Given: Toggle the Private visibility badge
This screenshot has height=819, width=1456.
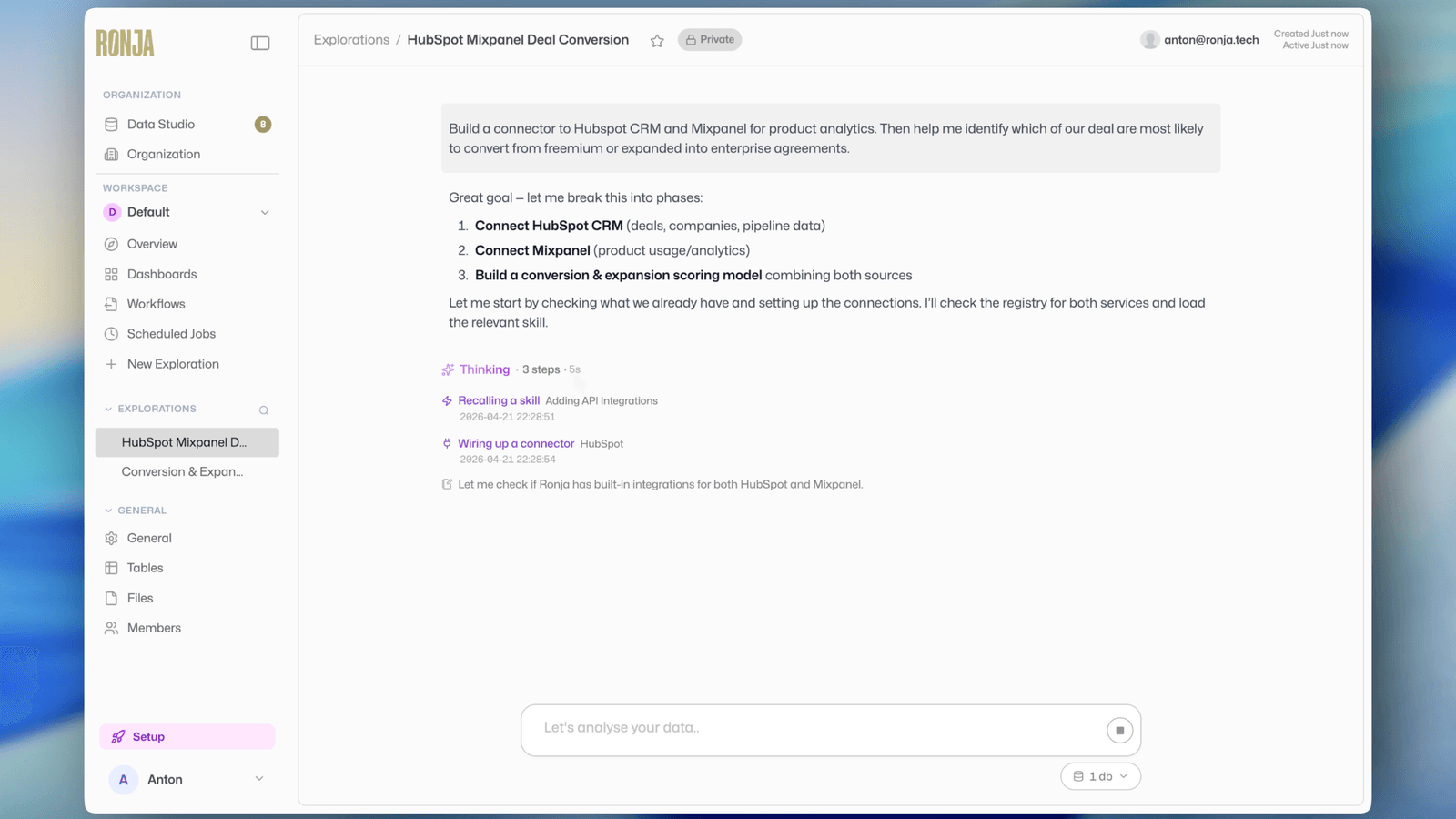Looking at the screenshot, I should 710,40.
